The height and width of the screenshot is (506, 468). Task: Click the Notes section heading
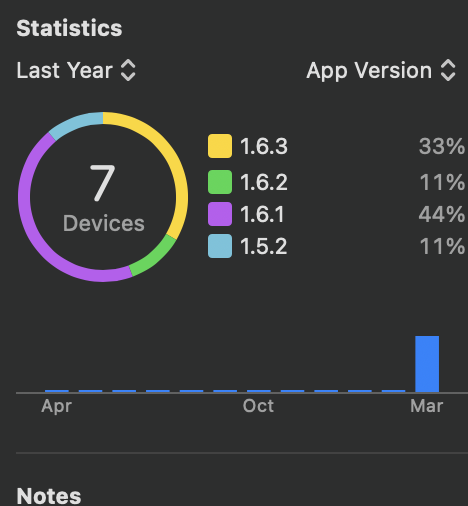[49, 496]
